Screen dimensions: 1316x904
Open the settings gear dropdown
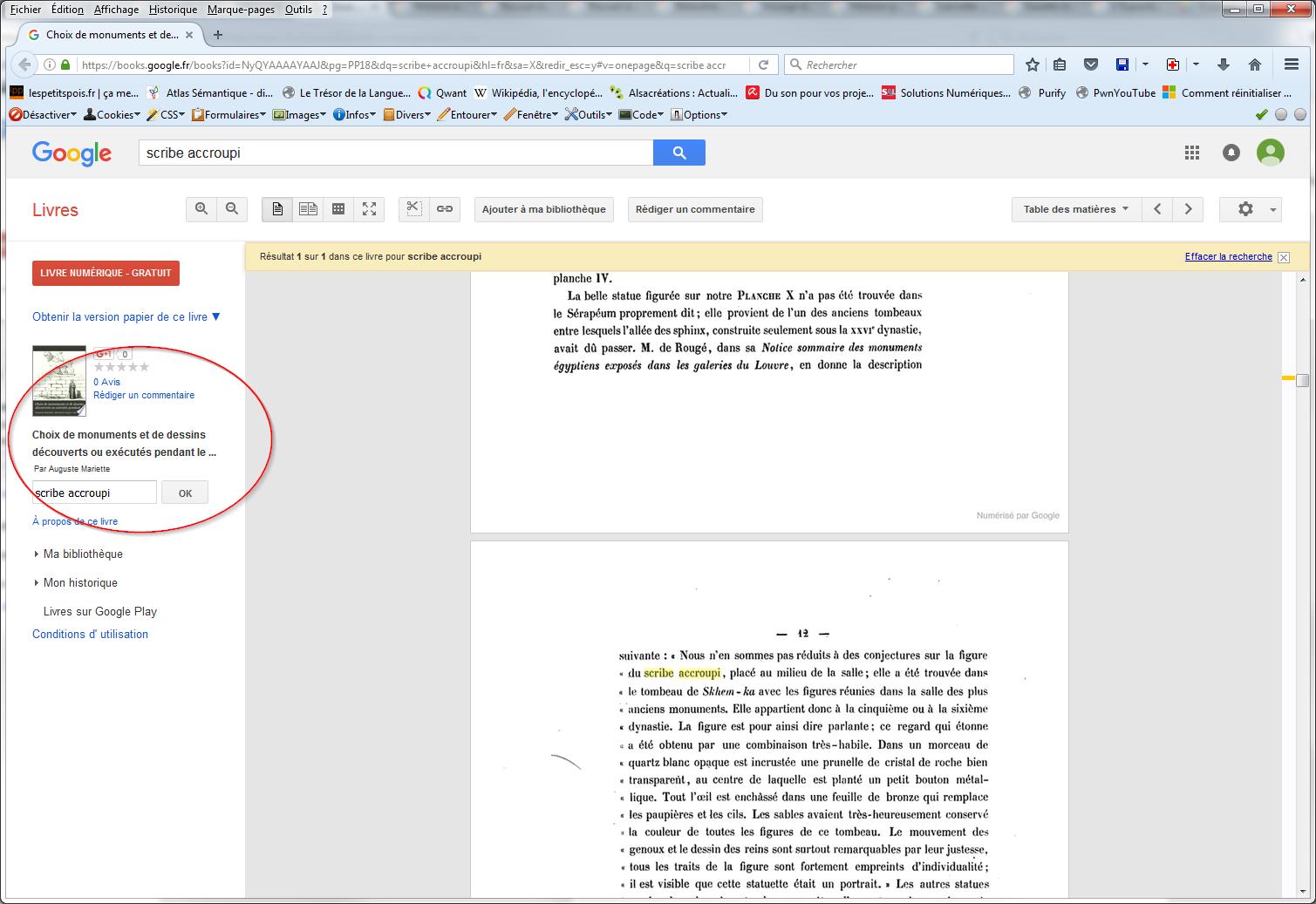click(1250, 209)
